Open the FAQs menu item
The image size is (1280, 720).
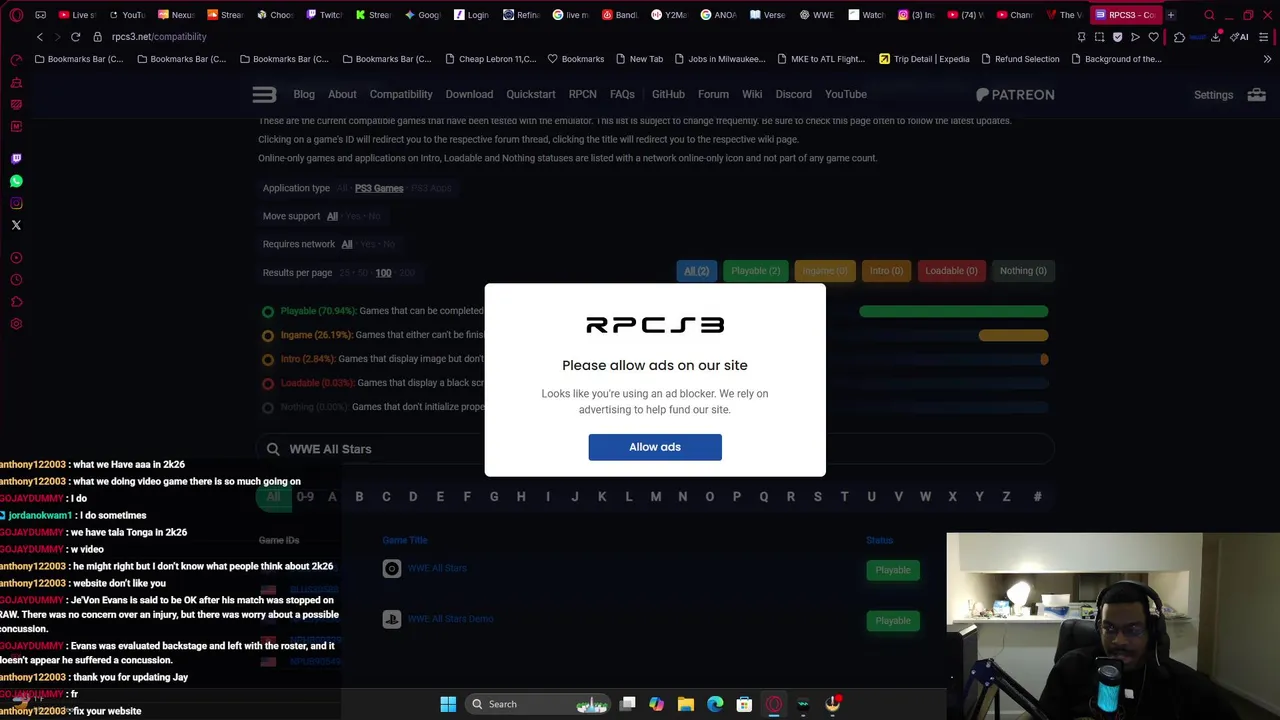[x=622, y=95]
